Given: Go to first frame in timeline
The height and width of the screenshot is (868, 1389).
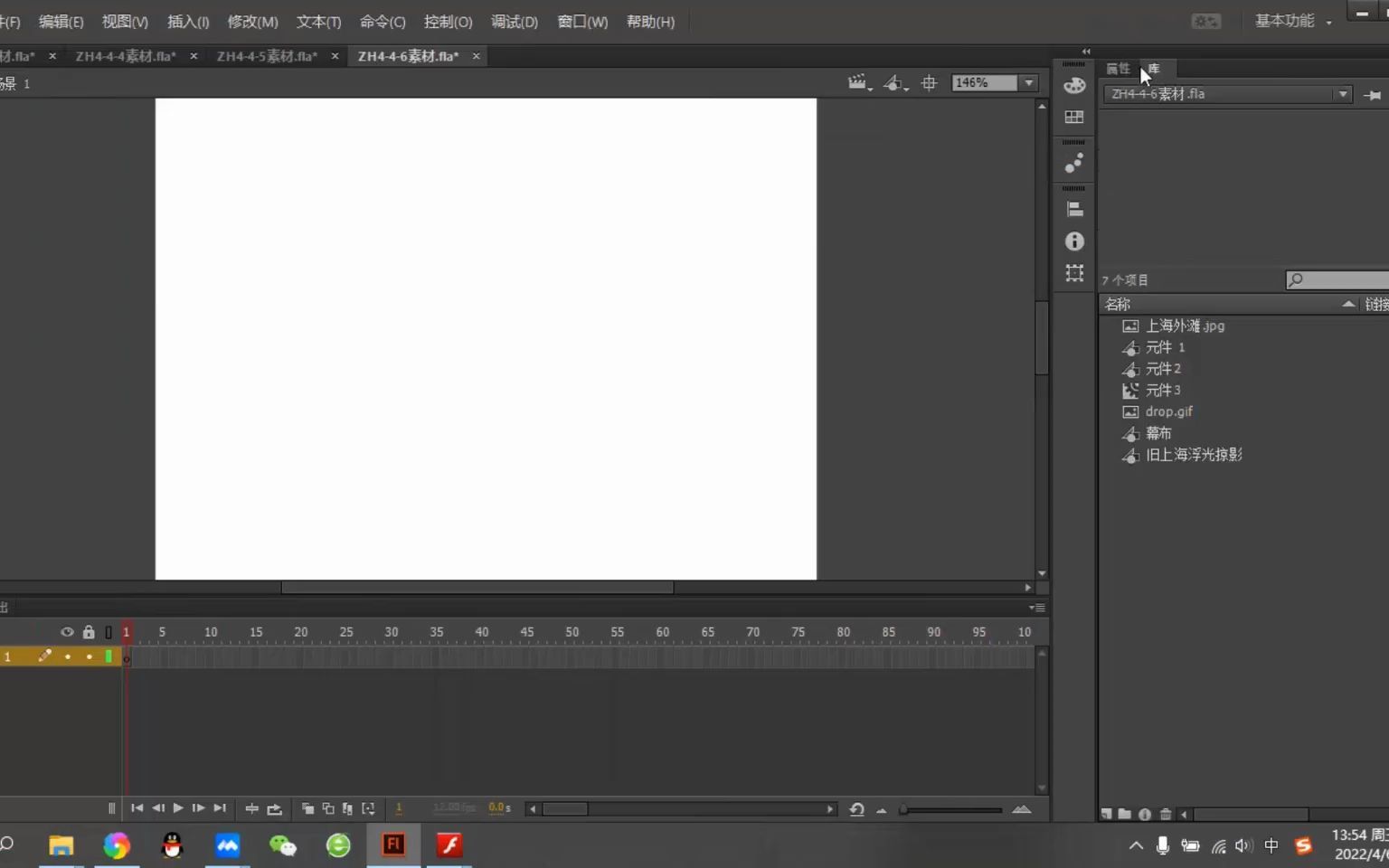Looking at the screenshot, I should tap(137, 808).
